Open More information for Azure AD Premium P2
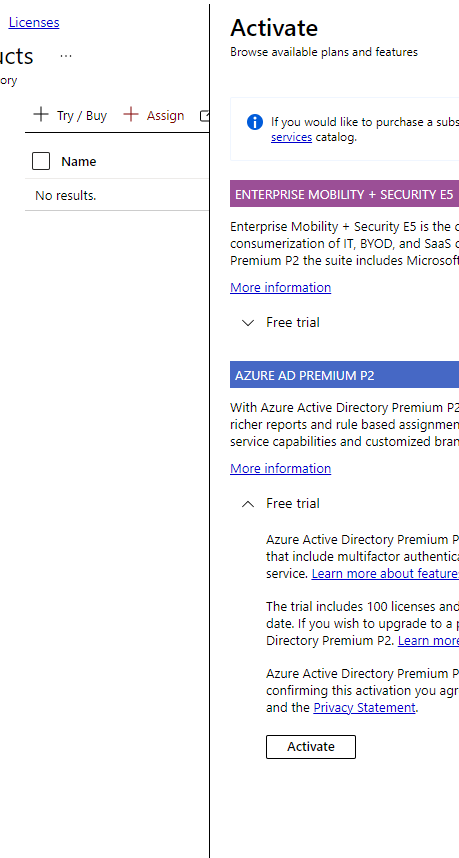This screenshot has height=858, width=459. (281, 469)
